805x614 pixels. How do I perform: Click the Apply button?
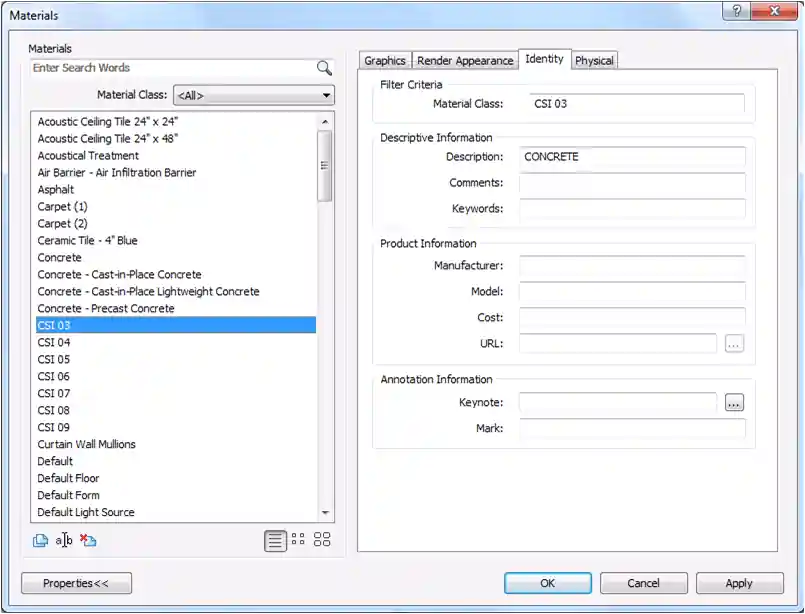(739, 583)
